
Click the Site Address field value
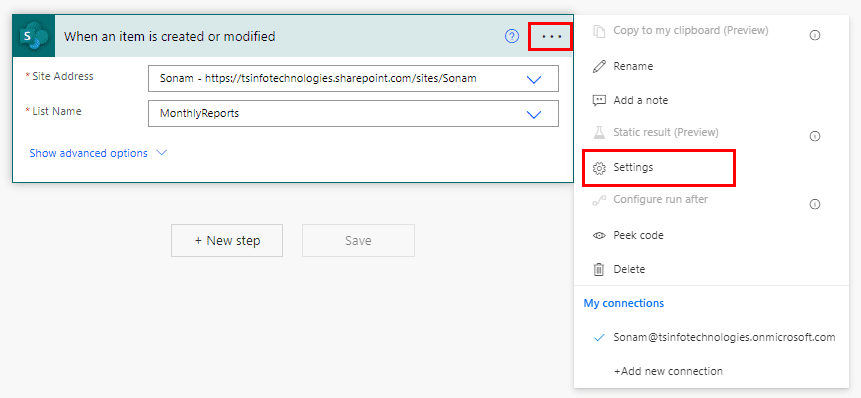pos(354,79)
